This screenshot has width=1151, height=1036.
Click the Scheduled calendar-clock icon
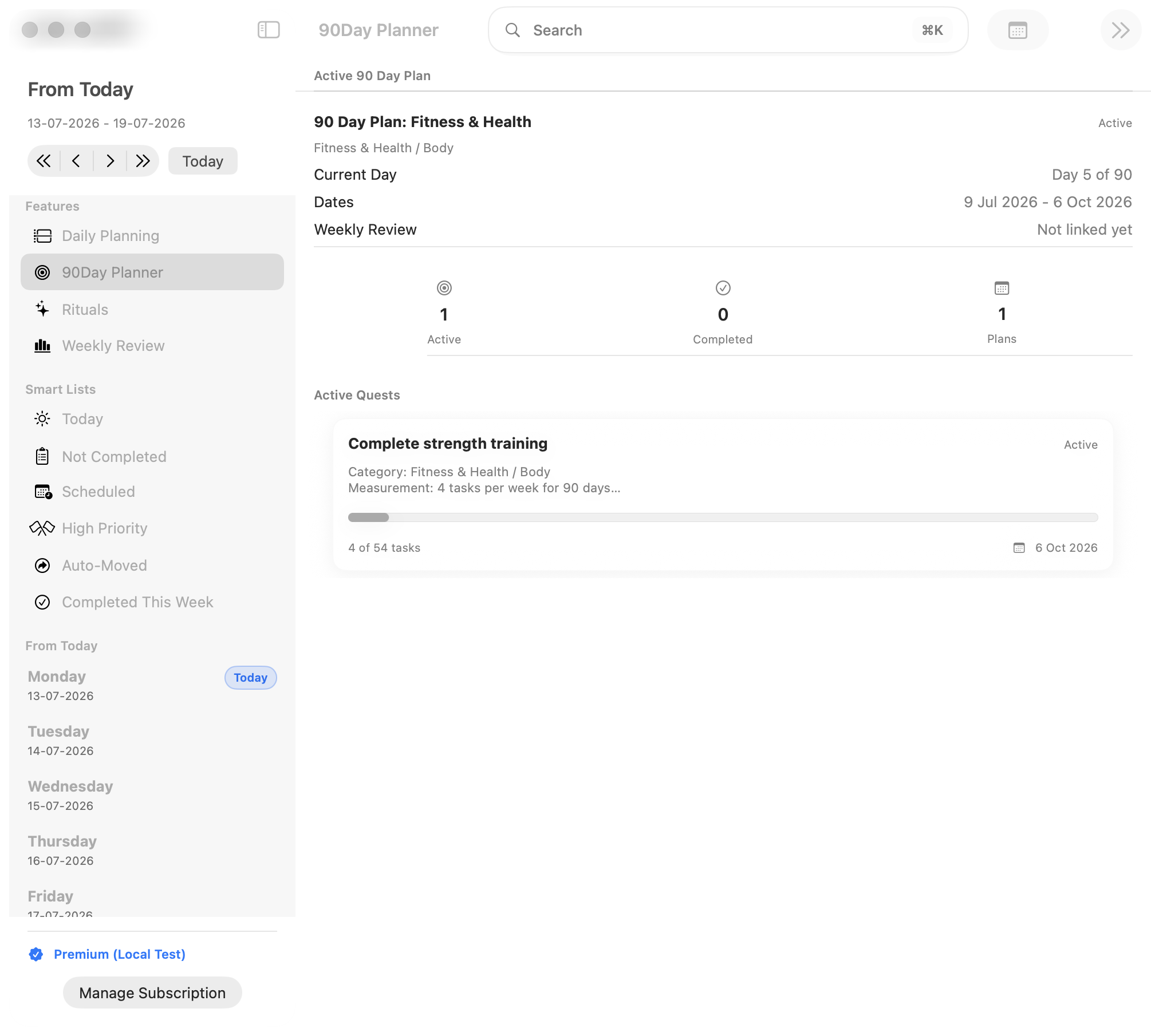[44, 492]
